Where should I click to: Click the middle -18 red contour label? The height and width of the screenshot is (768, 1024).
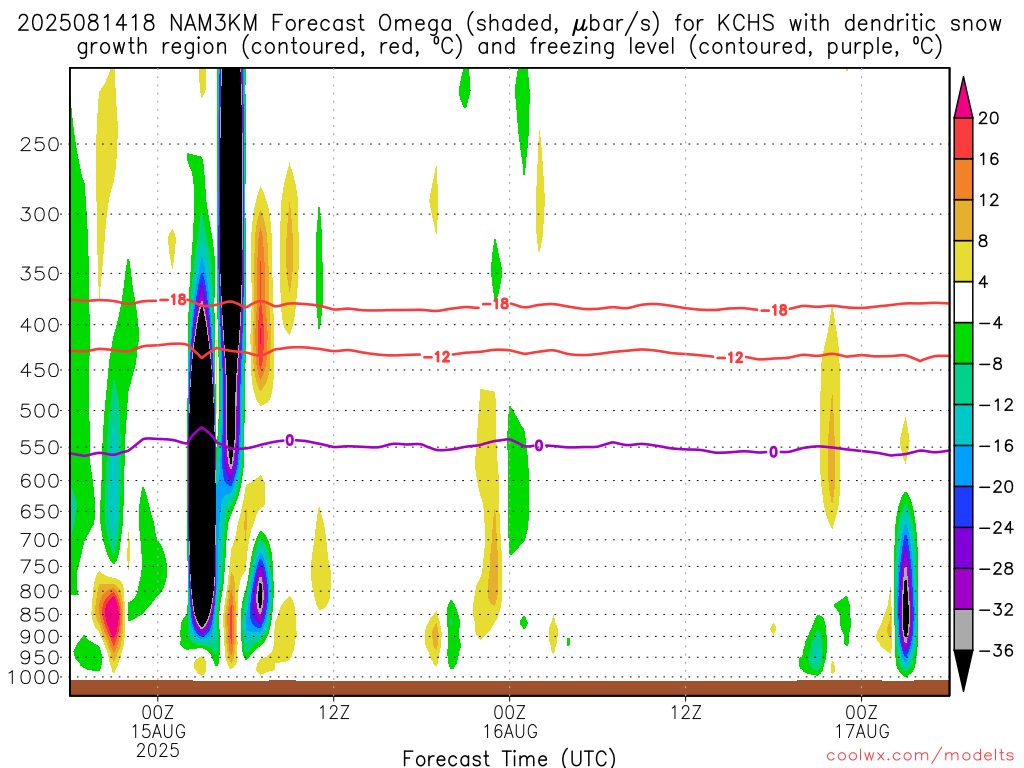click(x=495, y=304)
